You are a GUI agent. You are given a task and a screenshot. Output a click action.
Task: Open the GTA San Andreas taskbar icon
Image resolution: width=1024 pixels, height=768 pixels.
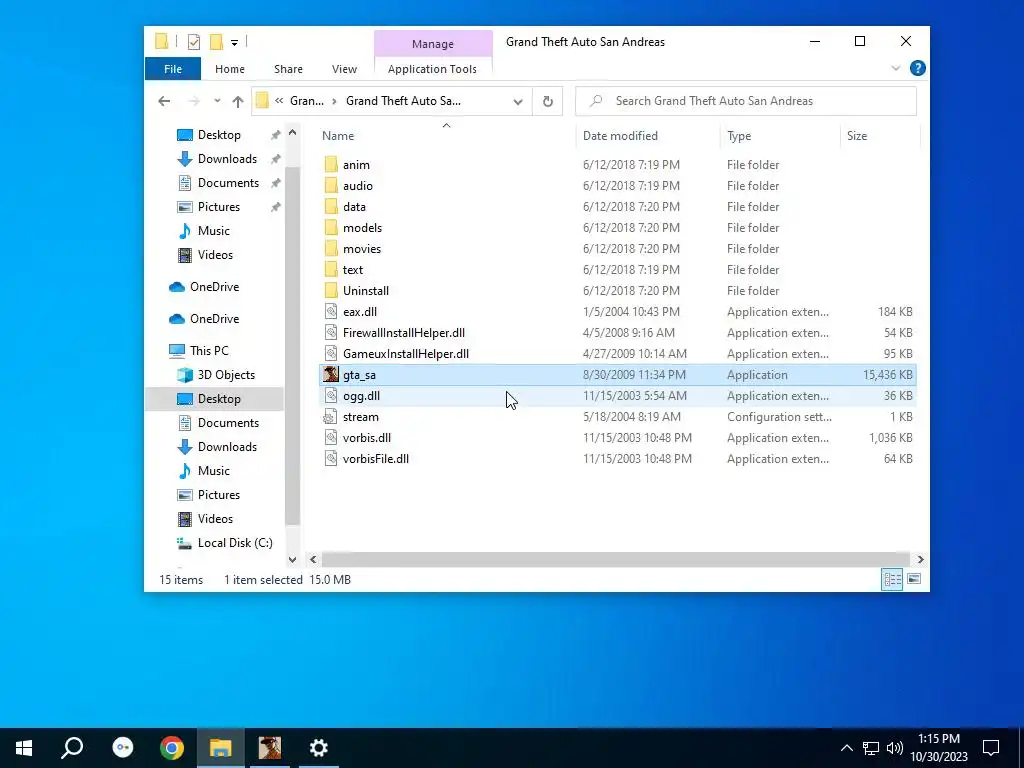(x=269, y=748)
